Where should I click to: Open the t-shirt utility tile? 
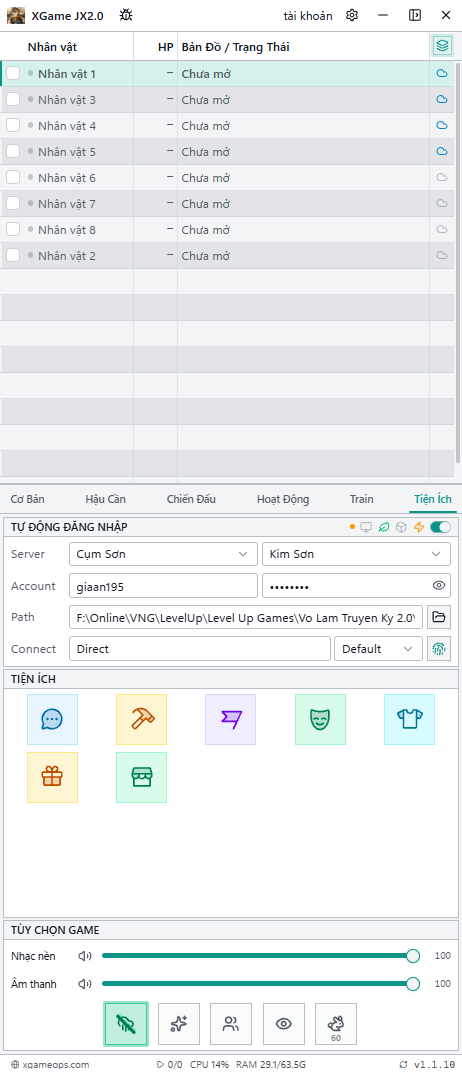(x=409, y=719)
